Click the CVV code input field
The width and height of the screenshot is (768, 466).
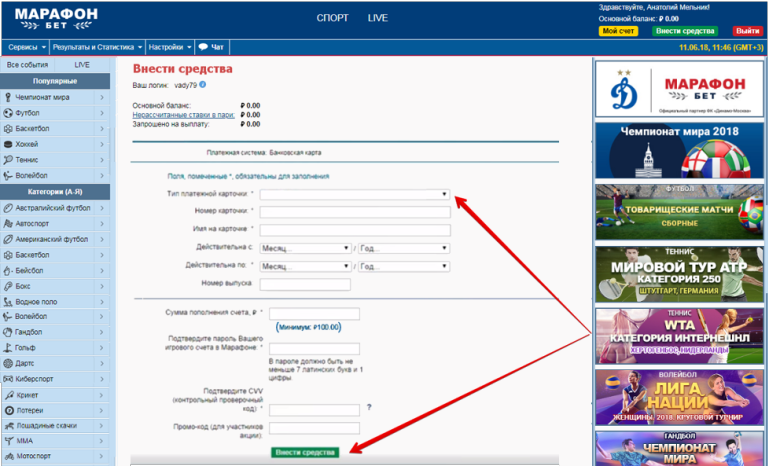point(314,410)
